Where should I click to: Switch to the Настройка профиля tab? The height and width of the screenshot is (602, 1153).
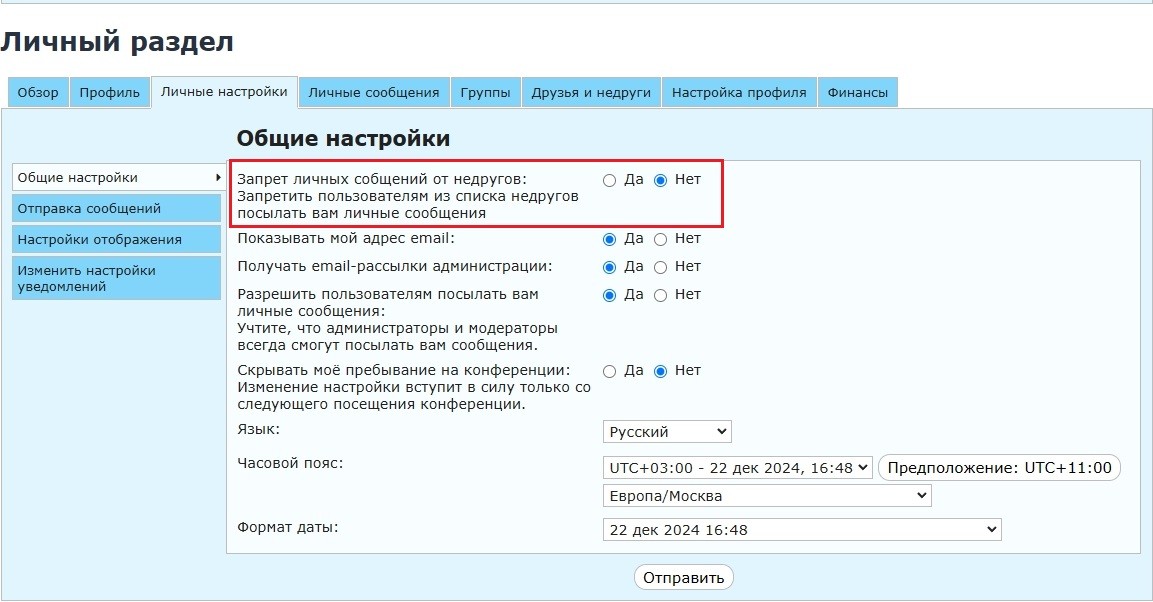click(x=738, y=92)
